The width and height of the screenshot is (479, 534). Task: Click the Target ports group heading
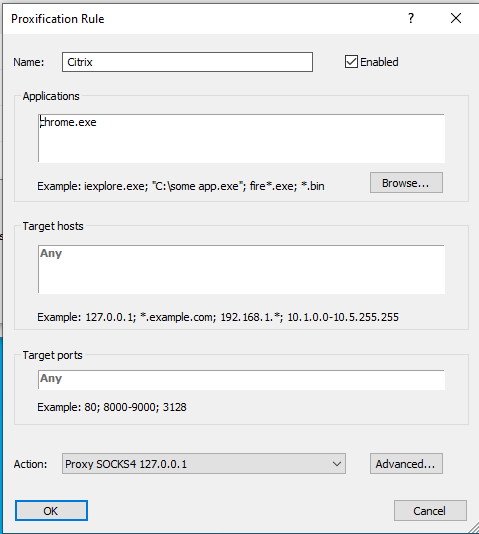pos(52,355)
